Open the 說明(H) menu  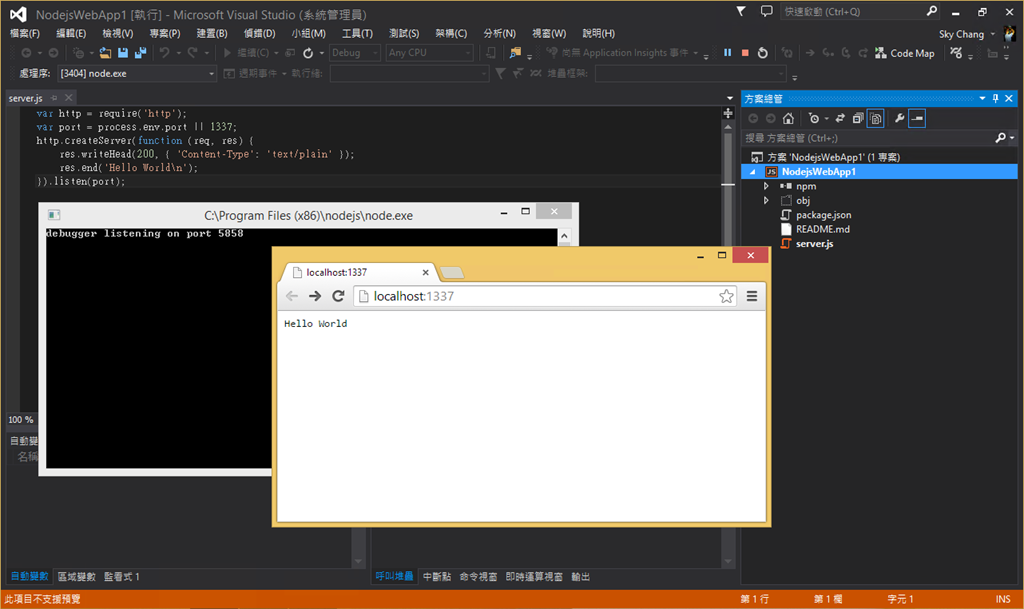coord(598,33)
